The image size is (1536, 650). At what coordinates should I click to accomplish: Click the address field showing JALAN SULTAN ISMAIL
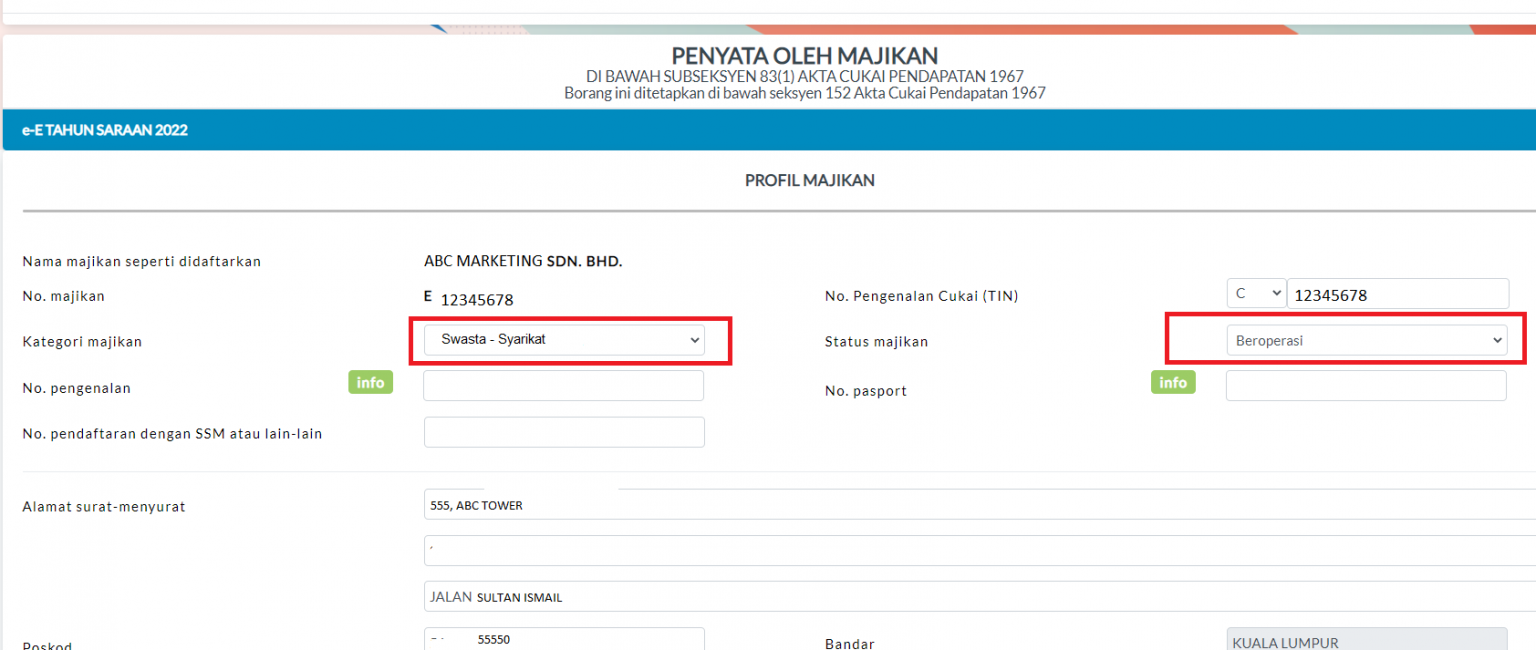pyautogui.click(x=700, y=595)
